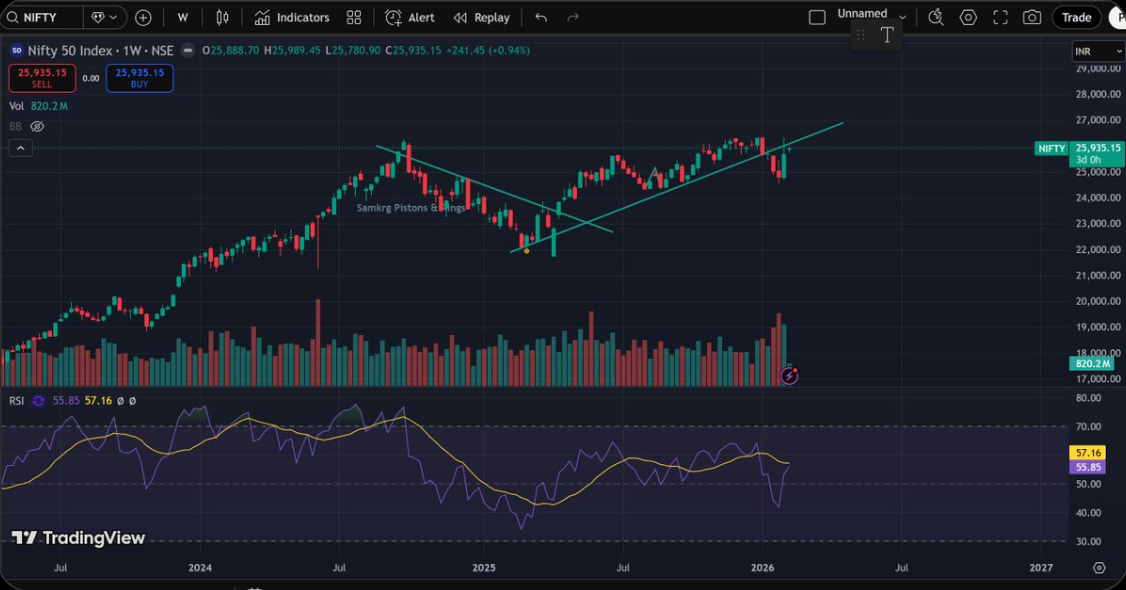This screenshot has width=1126, height=590.
Task: Click the 820.2M volume axis label
Action: click(x=1093, y=363)
